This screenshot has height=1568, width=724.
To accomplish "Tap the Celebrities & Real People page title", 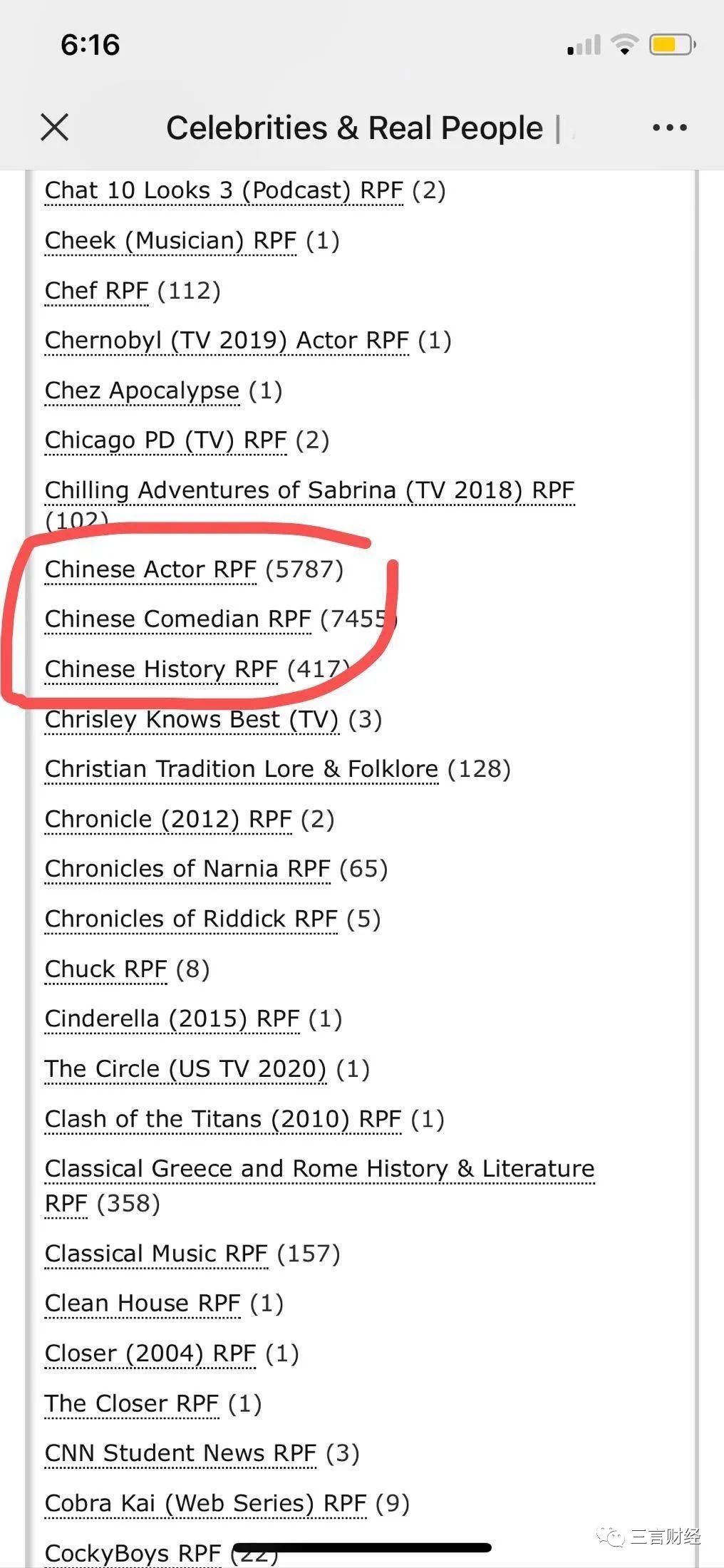I will 354,128.
